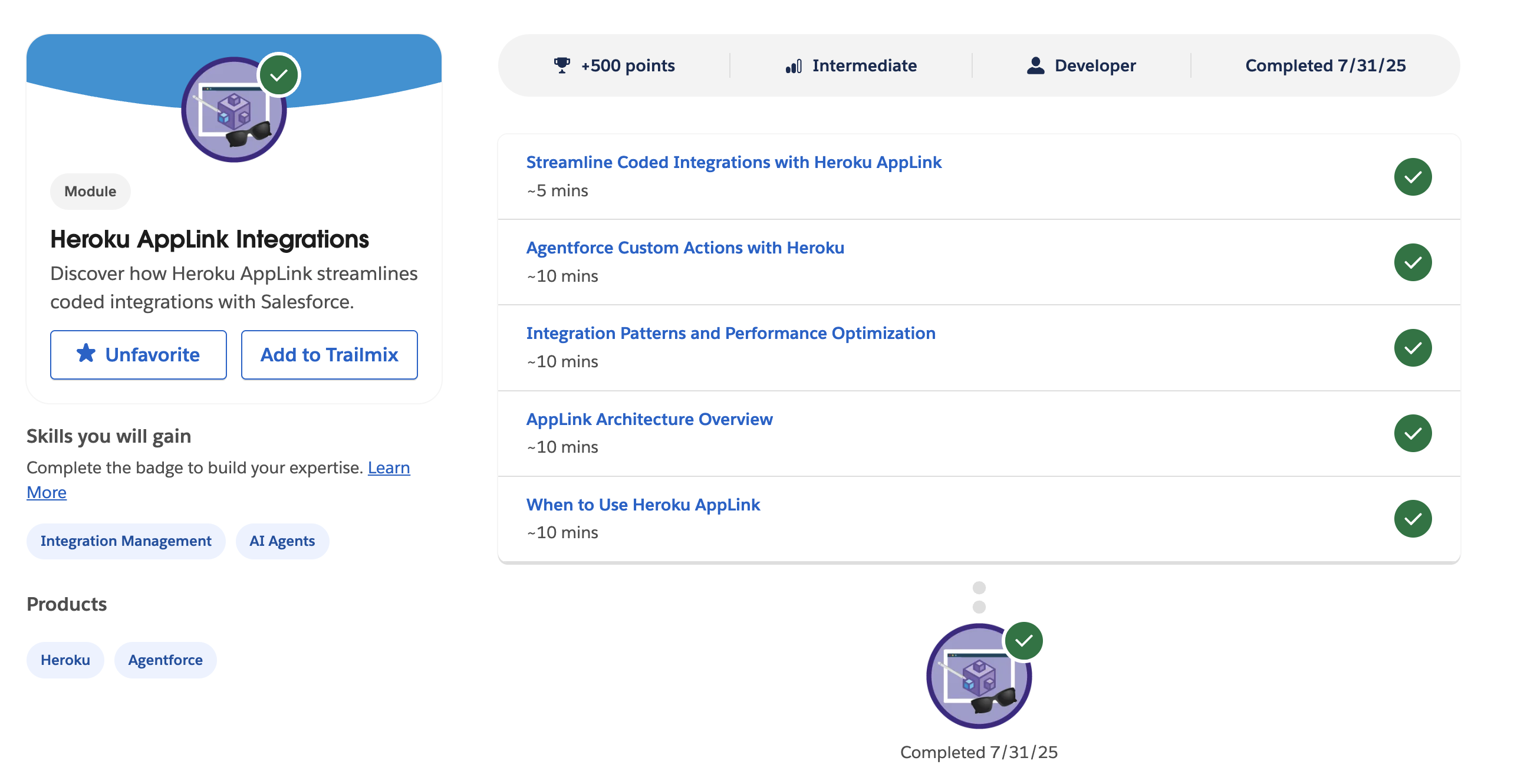This screenshot has height=784, width=1514.
Task: Click the completed badge icon at bottom
Action: pyautogui.click(x=978, y=676)
